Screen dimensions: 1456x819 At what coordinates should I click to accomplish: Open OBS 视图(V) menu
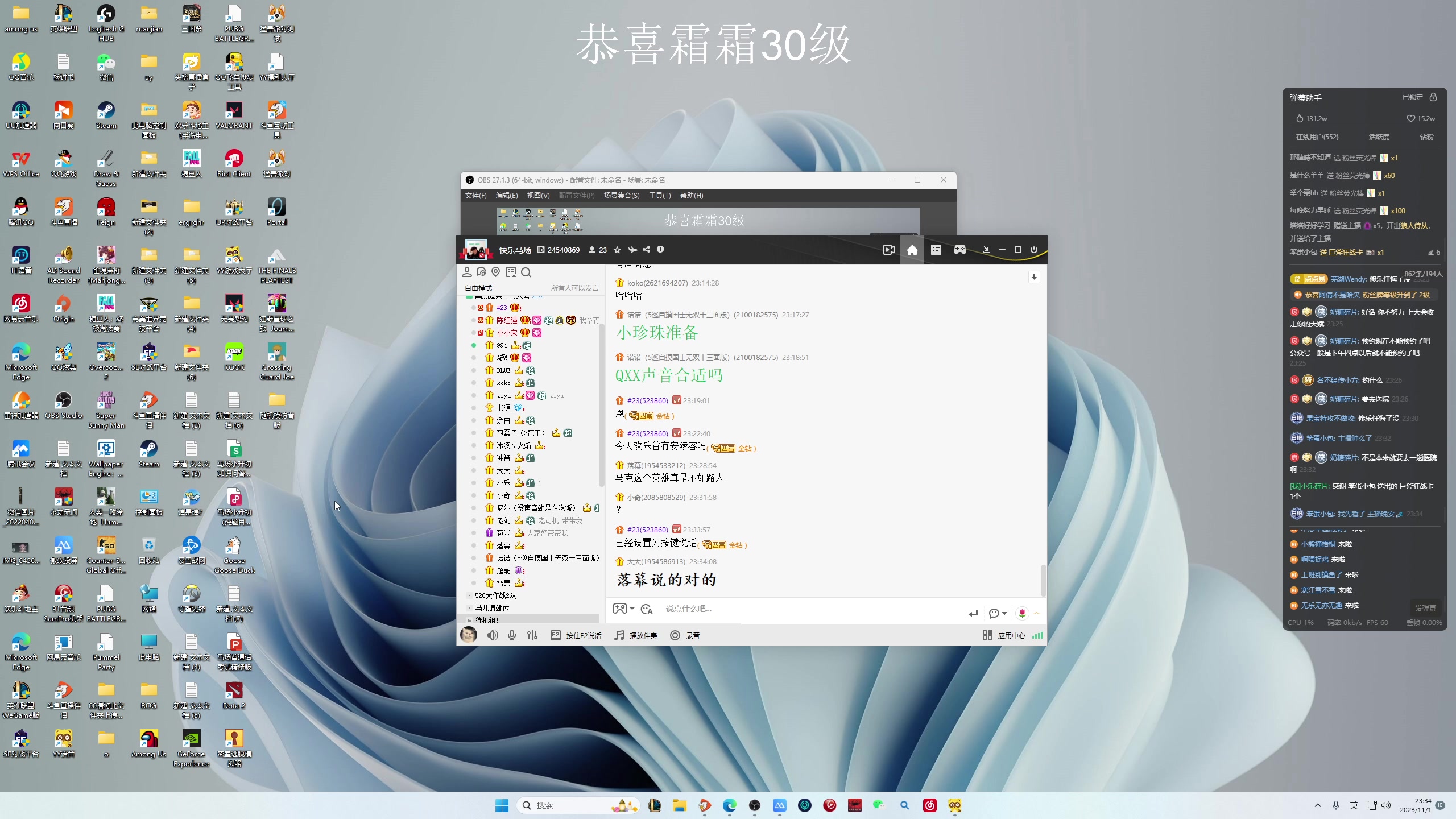pyautogui.click(x=538, y=196)
